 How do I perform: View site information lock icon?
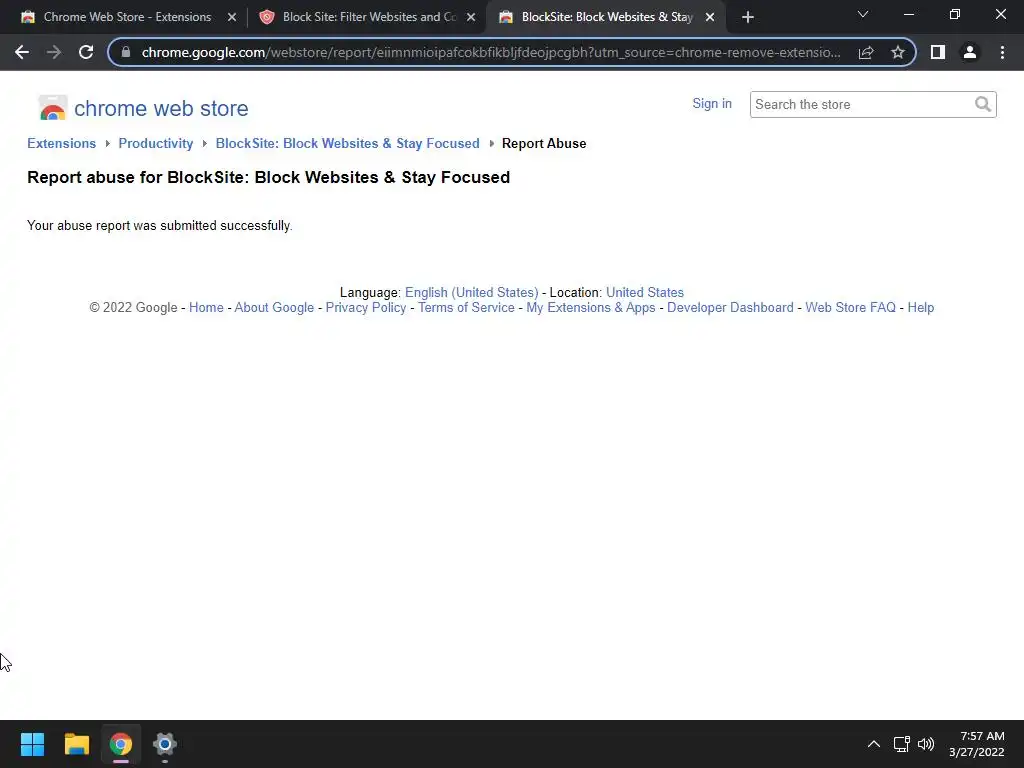pos(126,52)
